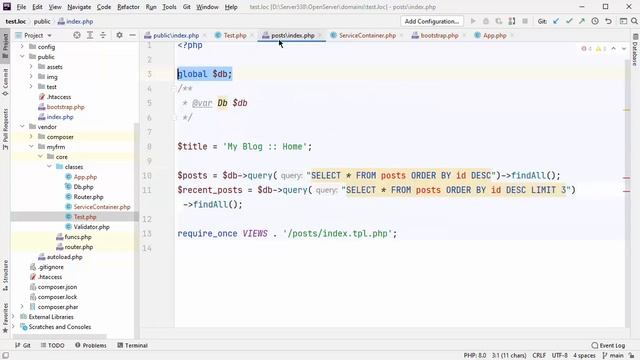The image size is (640, 360).
Task: Open Router.php in the project tree
Action: [89, 197]
